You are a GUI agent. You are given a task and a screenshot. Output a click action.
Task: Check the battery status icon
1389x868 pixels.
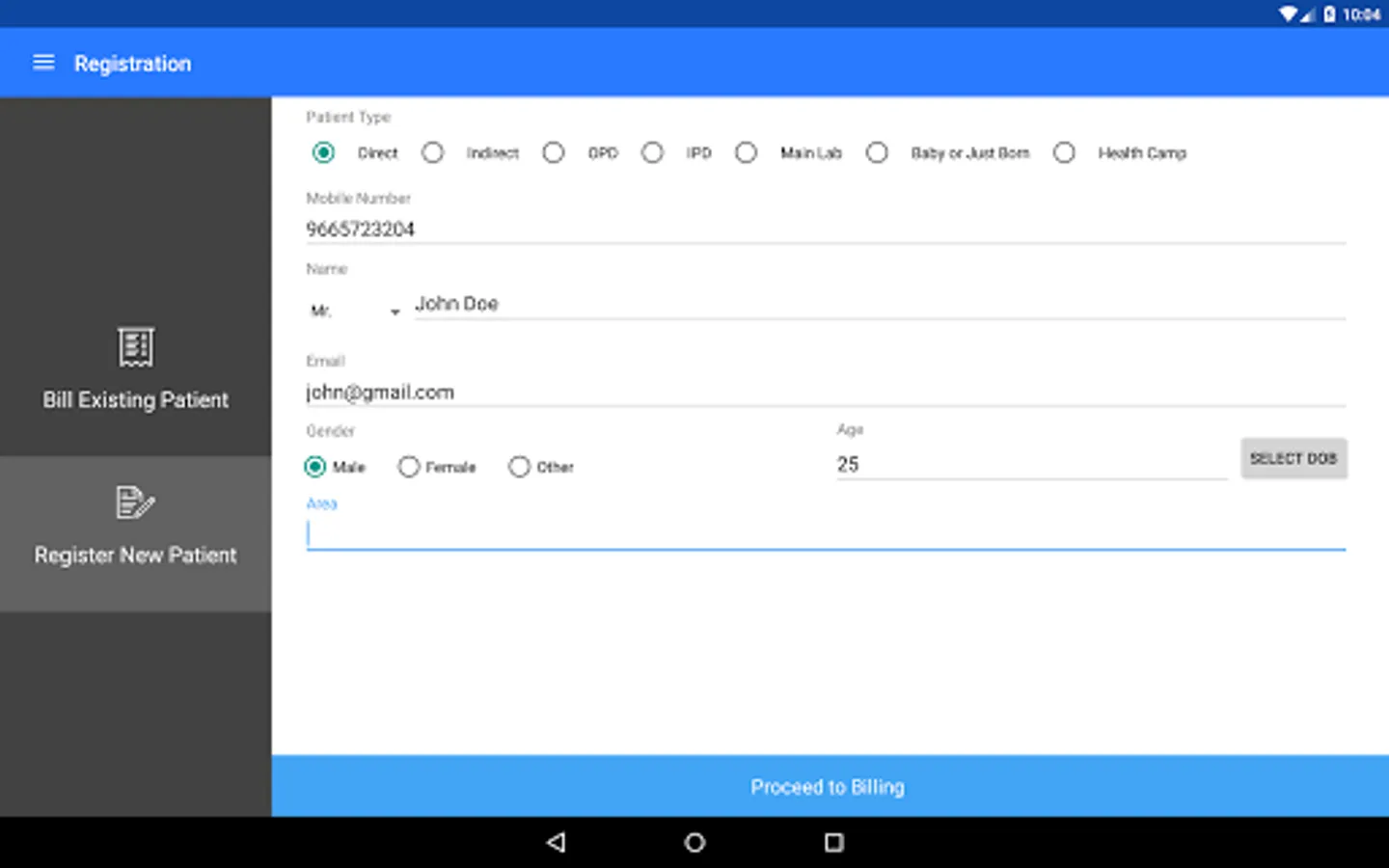coord(1329,14)
